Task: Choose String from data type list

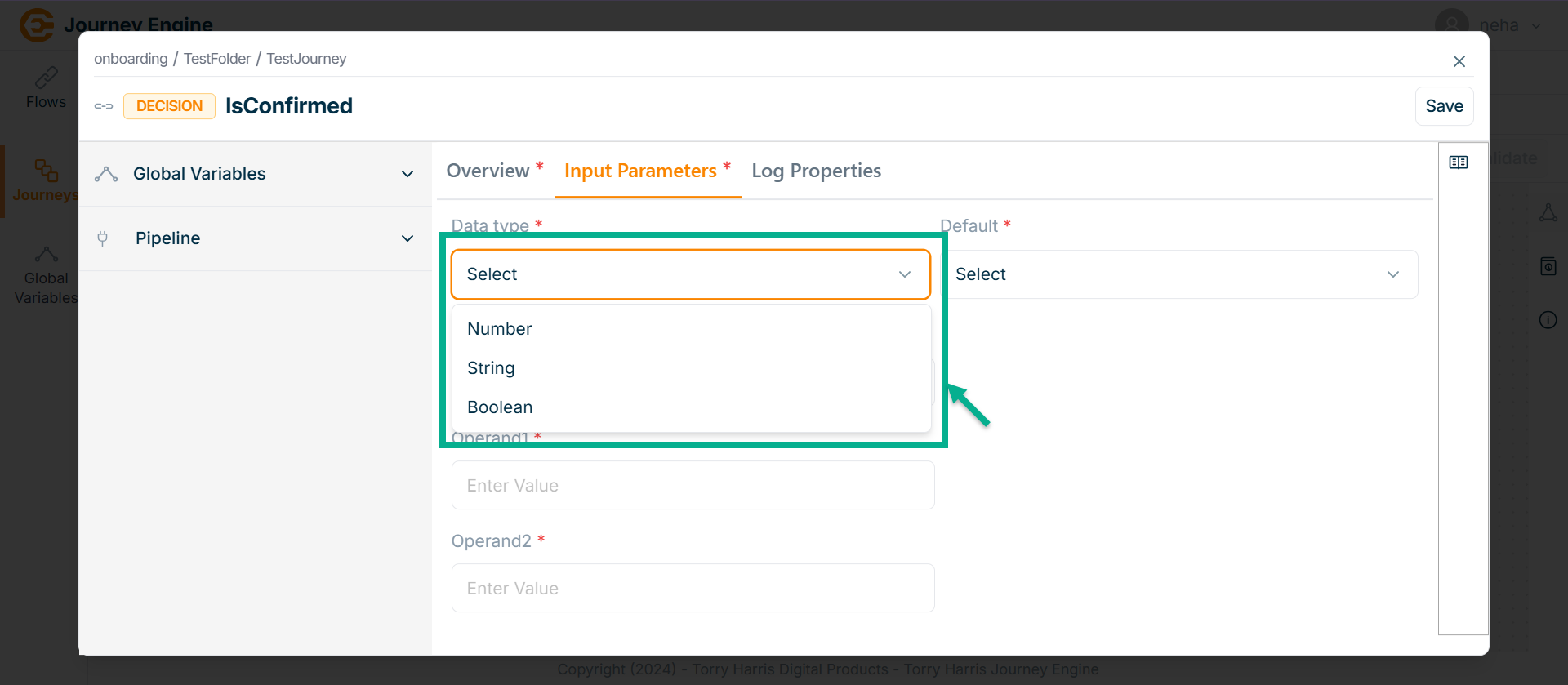Action: (491, 368)
